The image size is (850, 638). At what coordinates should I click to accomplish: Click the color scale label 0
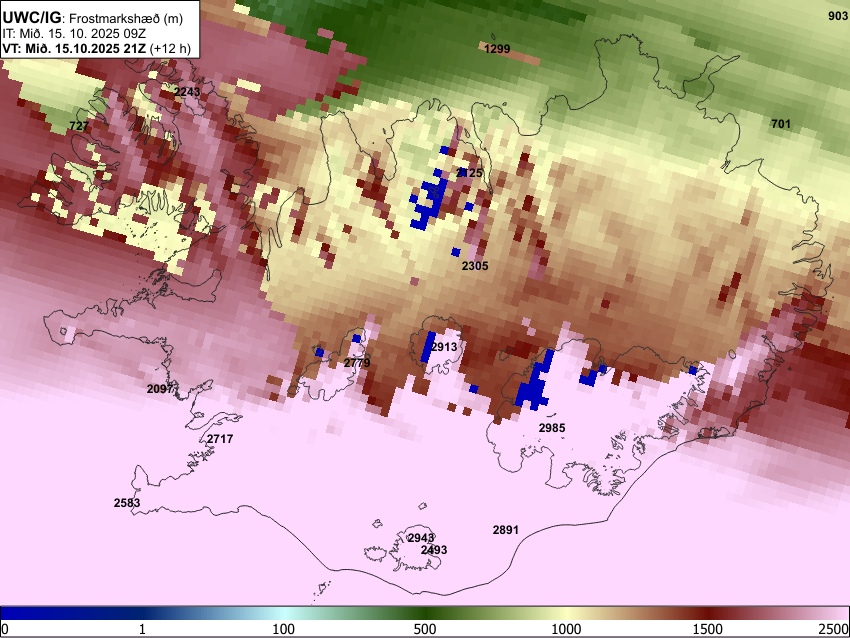click(x=5, y=629)
